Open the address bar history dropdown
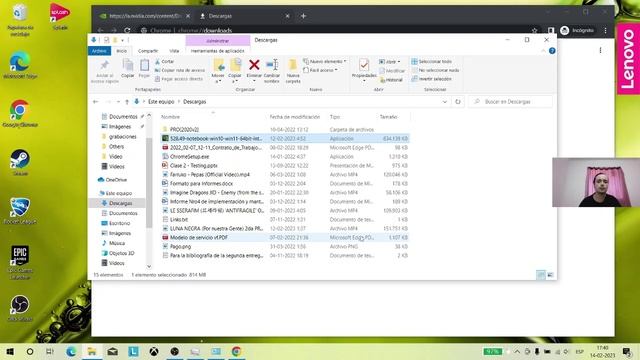Screen dimensions: 640x360 pyautogui.click(x=444, y=102)
